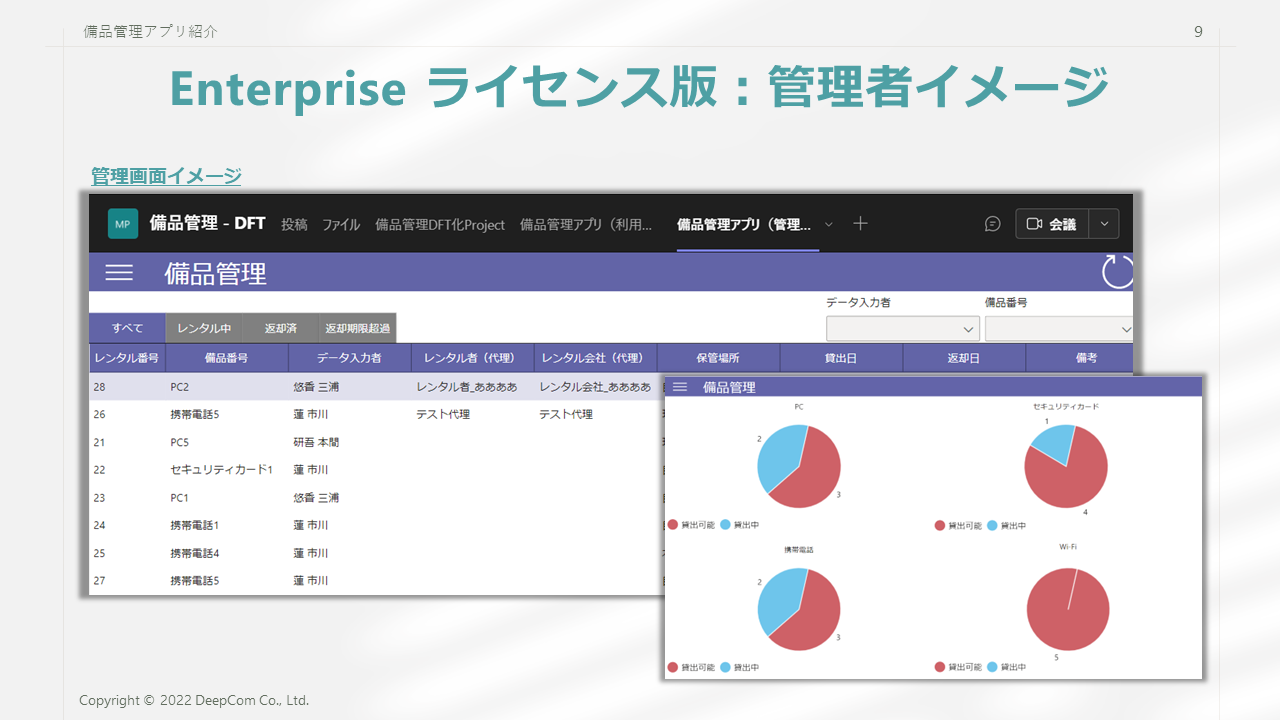Show 返却期限超過 items

357,328
